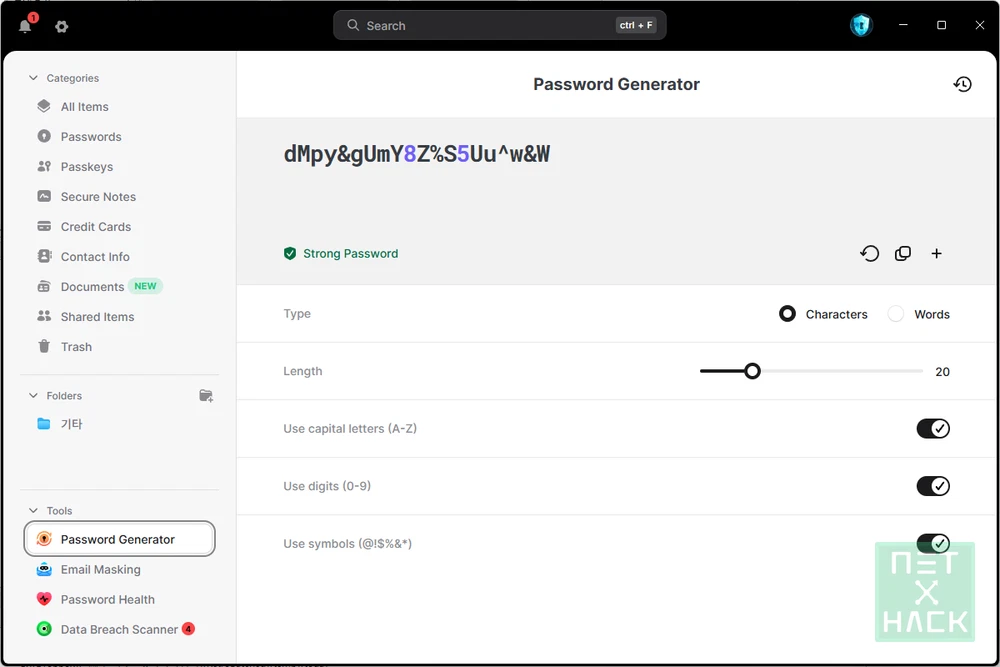Toggle Use symbols switch
The height and width of the screenshot is (667, 1000).
click(x=933, y=543)
